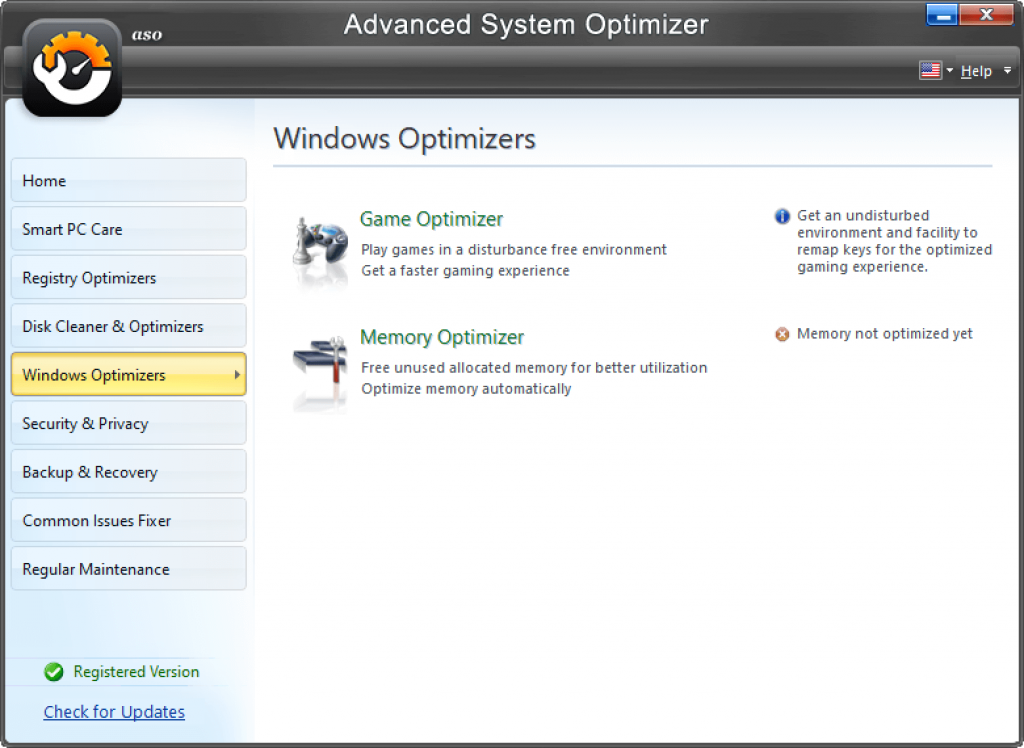This screenshot has height=748, width=1024.
Task: Click 'Free unused allocated memory for better utilization'
Action: 534,368
